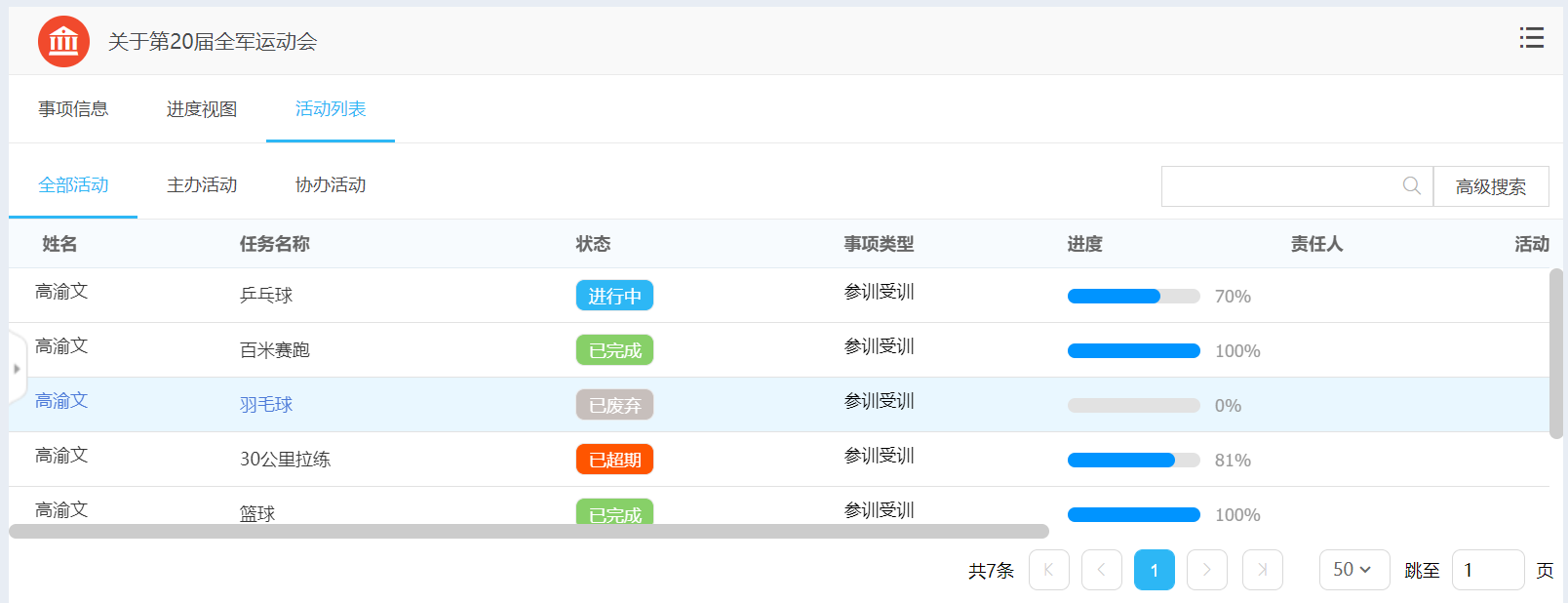
Task: Click the magnifier search icon
Action: [x=1411, y=185]
